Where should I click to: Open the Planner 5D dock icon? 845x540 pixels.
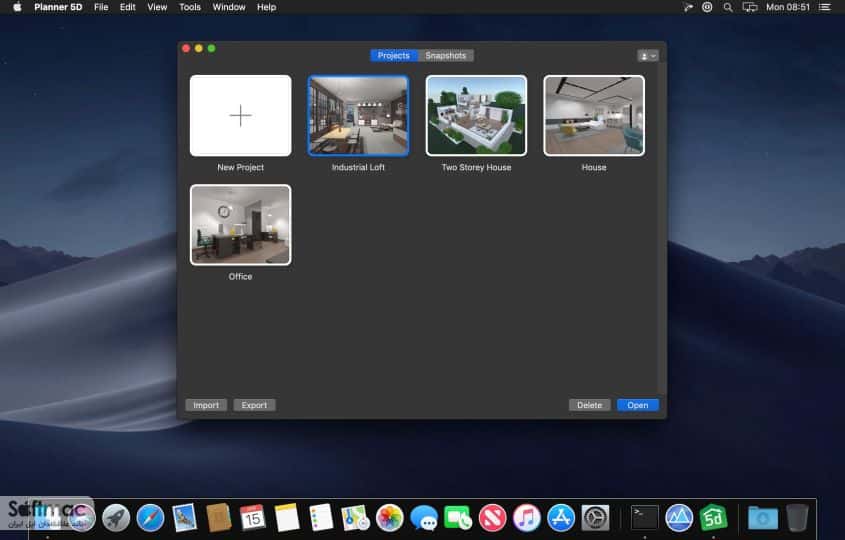(x=714, y=518)
